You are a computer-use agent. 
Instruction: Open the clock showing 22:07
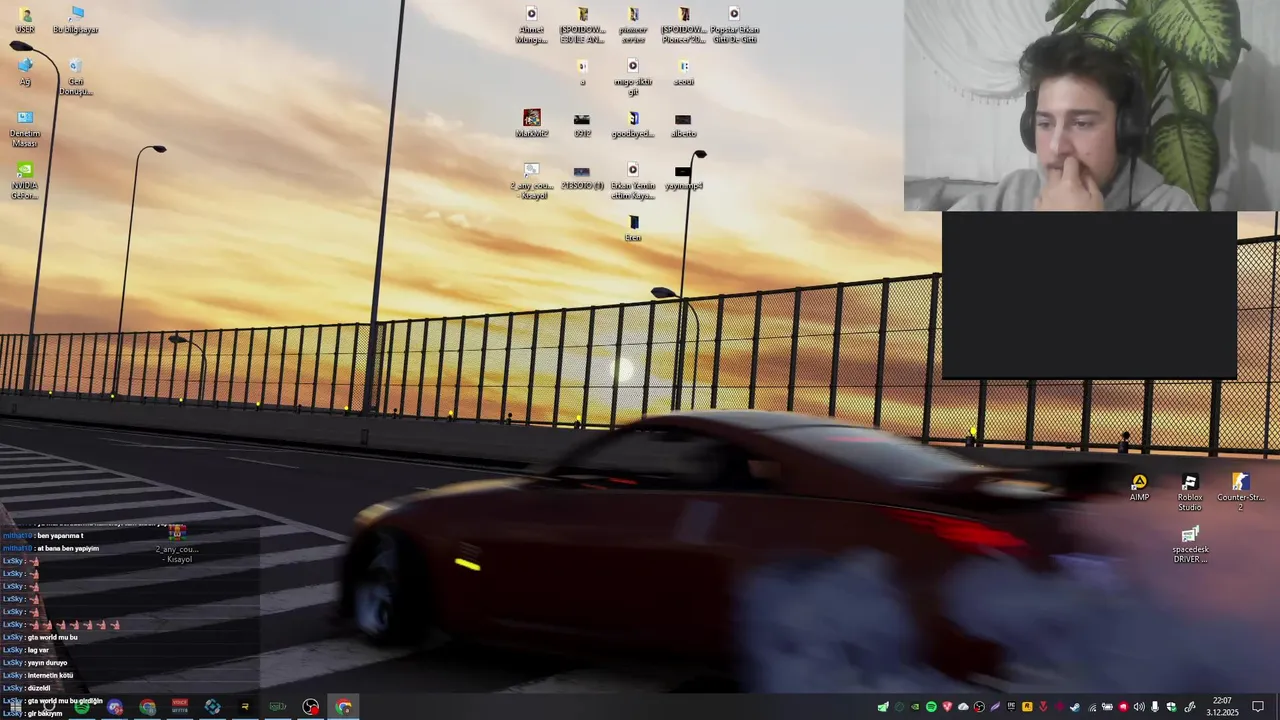[x=1222, y=707]
